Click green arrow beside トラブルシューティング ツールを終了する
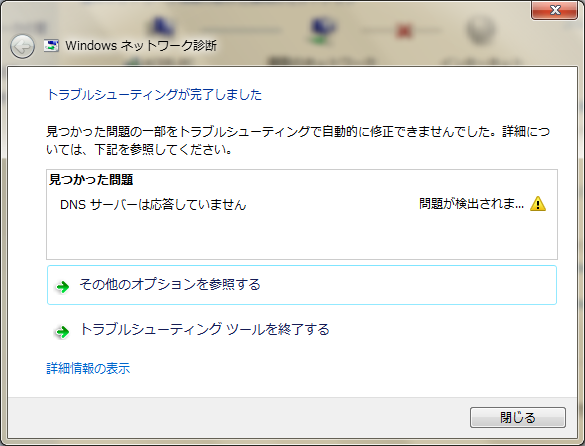585x446 pixels. point(63,331)
